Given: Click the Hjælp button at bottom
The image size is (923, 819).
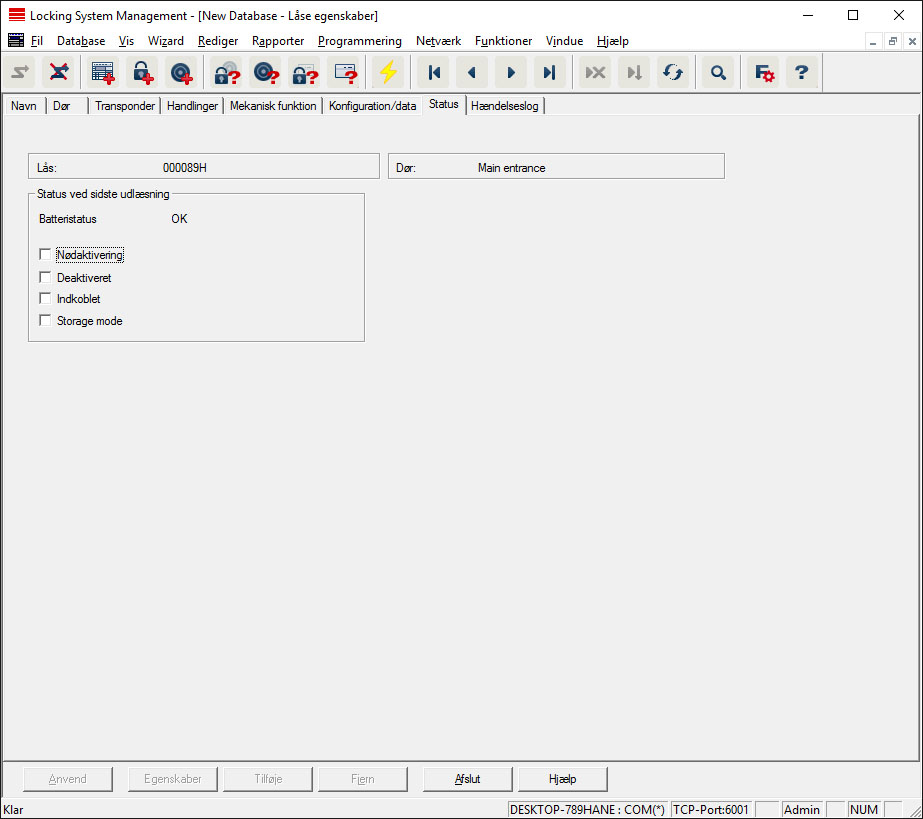Looking at the screenshot, I should tap(562, 779).
